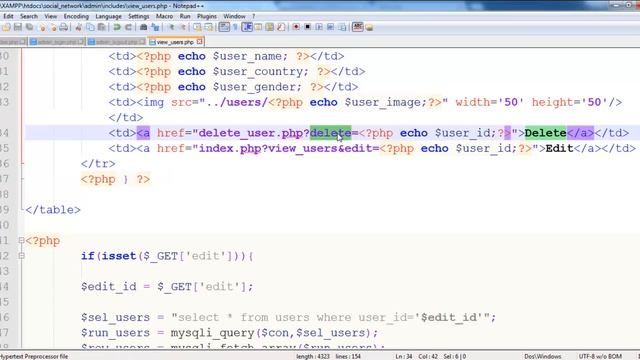Close the view_users.php tab with red X
This screenshot has height=360, width=640.
(200, 42)
